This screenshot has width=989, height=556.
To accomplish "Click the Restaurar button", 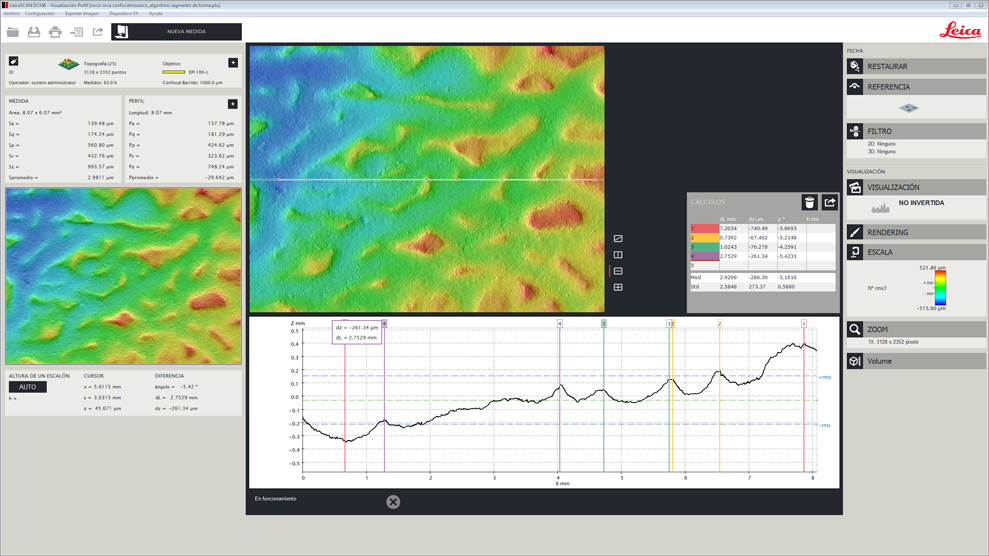I will click(915, 66).
